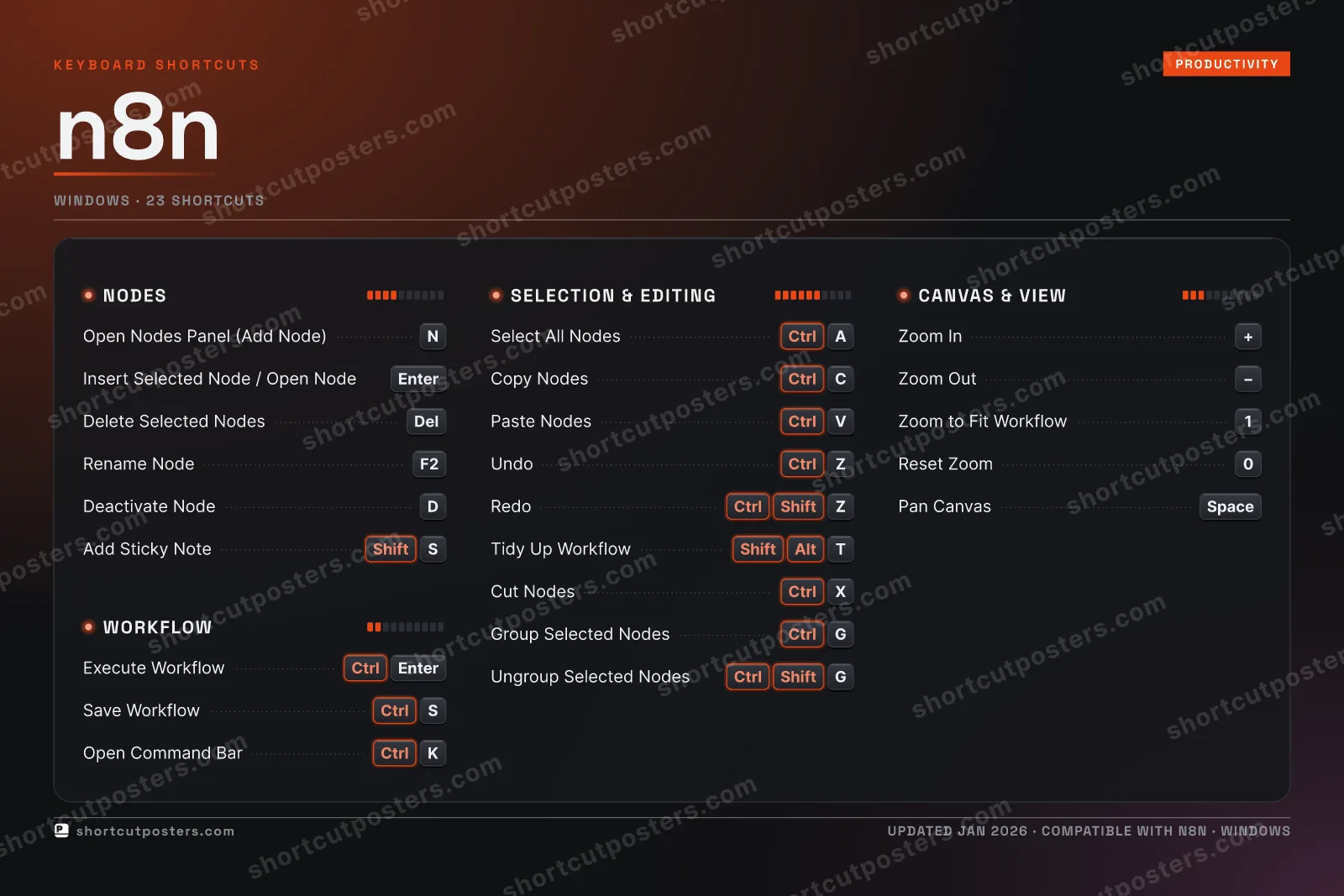Click the Enter key beside Insert Selected Node

point(418,379)
